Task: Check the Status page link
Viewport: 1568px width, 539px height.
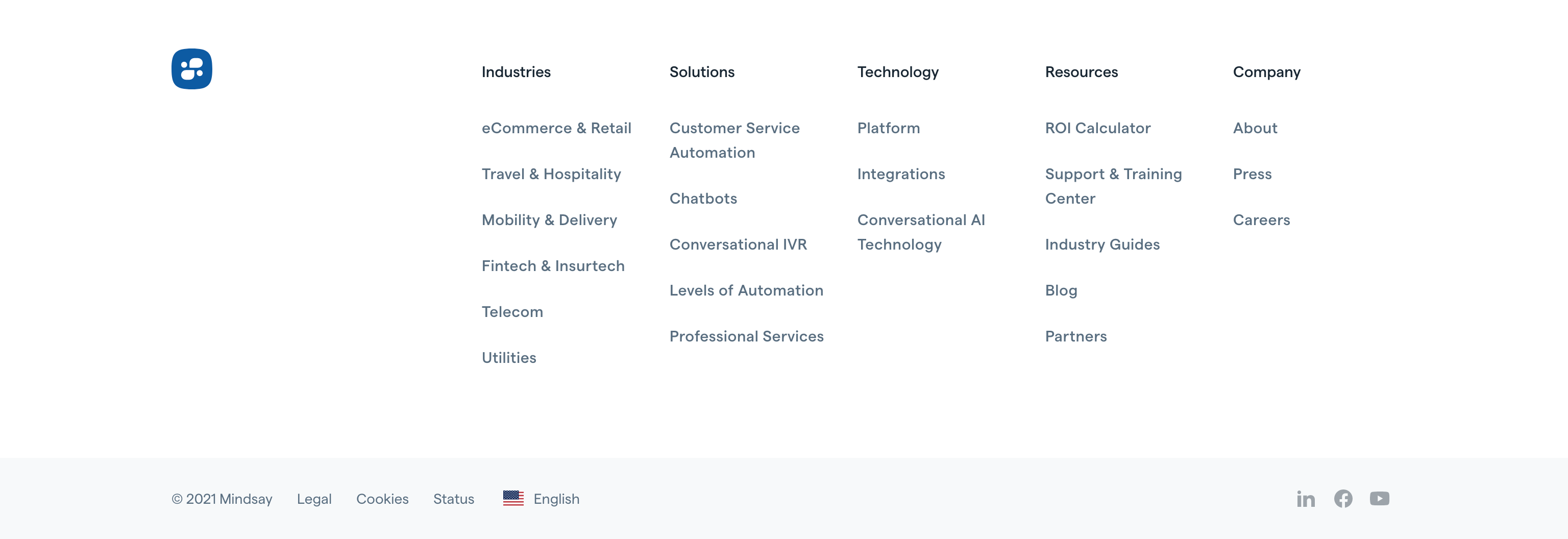Action: [453, 499]
